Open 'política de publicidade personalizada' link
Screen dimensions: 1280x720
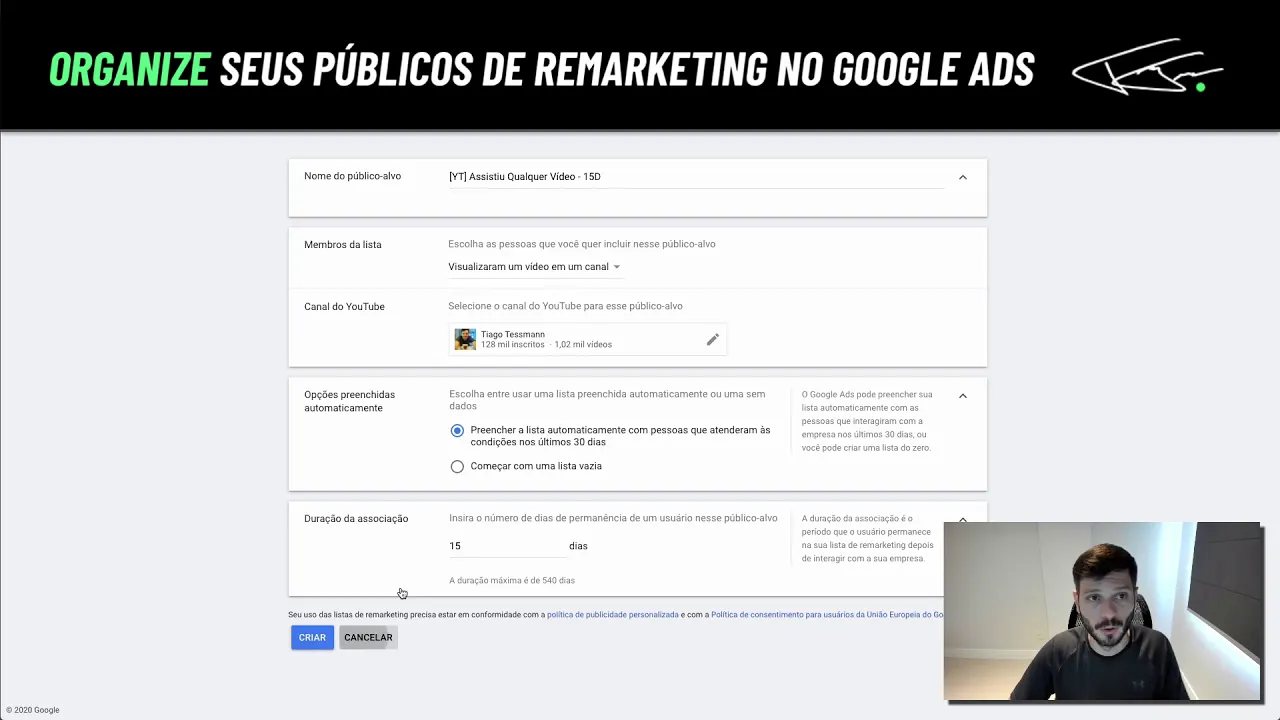612,615
